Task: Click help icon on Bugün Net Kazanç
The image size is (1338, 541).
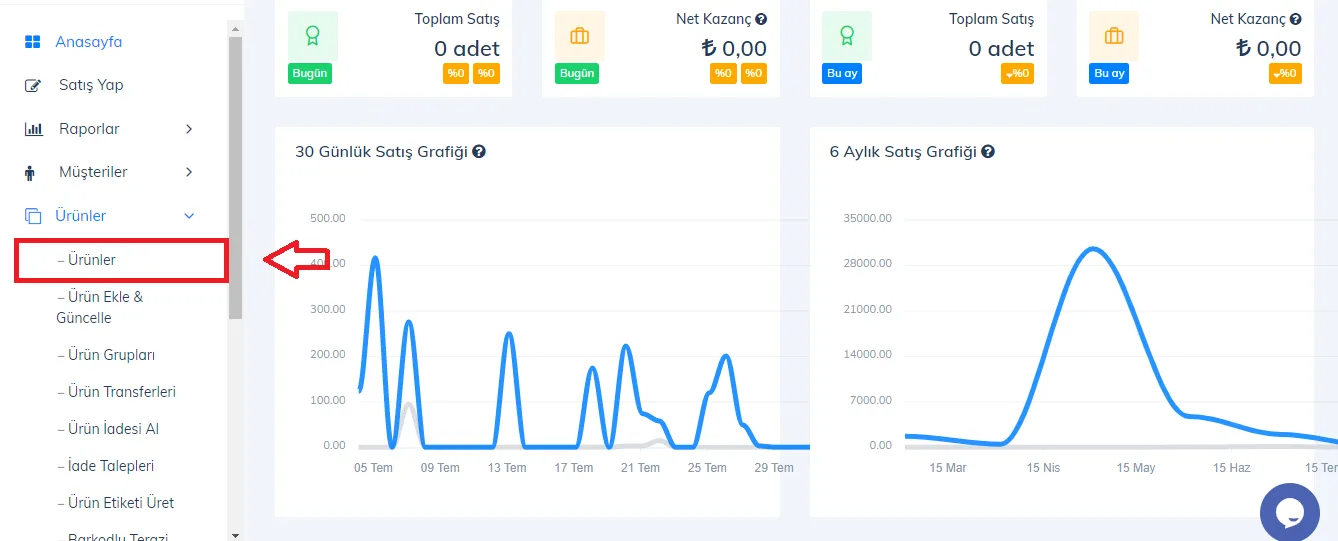Action: (x=761, y=19)
